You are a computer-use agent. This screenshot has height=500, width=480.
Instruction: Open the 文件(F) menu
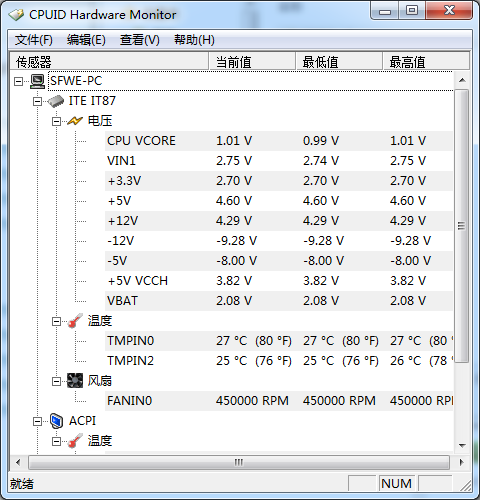point(34,40)
